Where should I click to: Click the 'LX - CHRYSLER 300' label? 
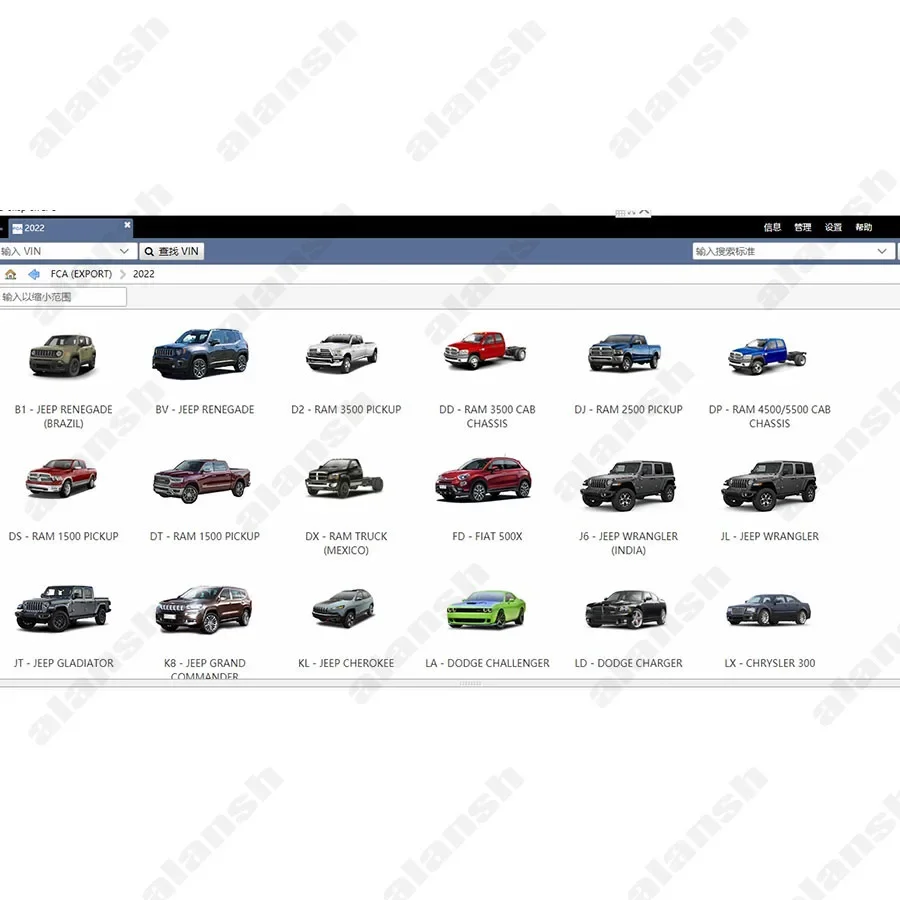tap(770, 663)
